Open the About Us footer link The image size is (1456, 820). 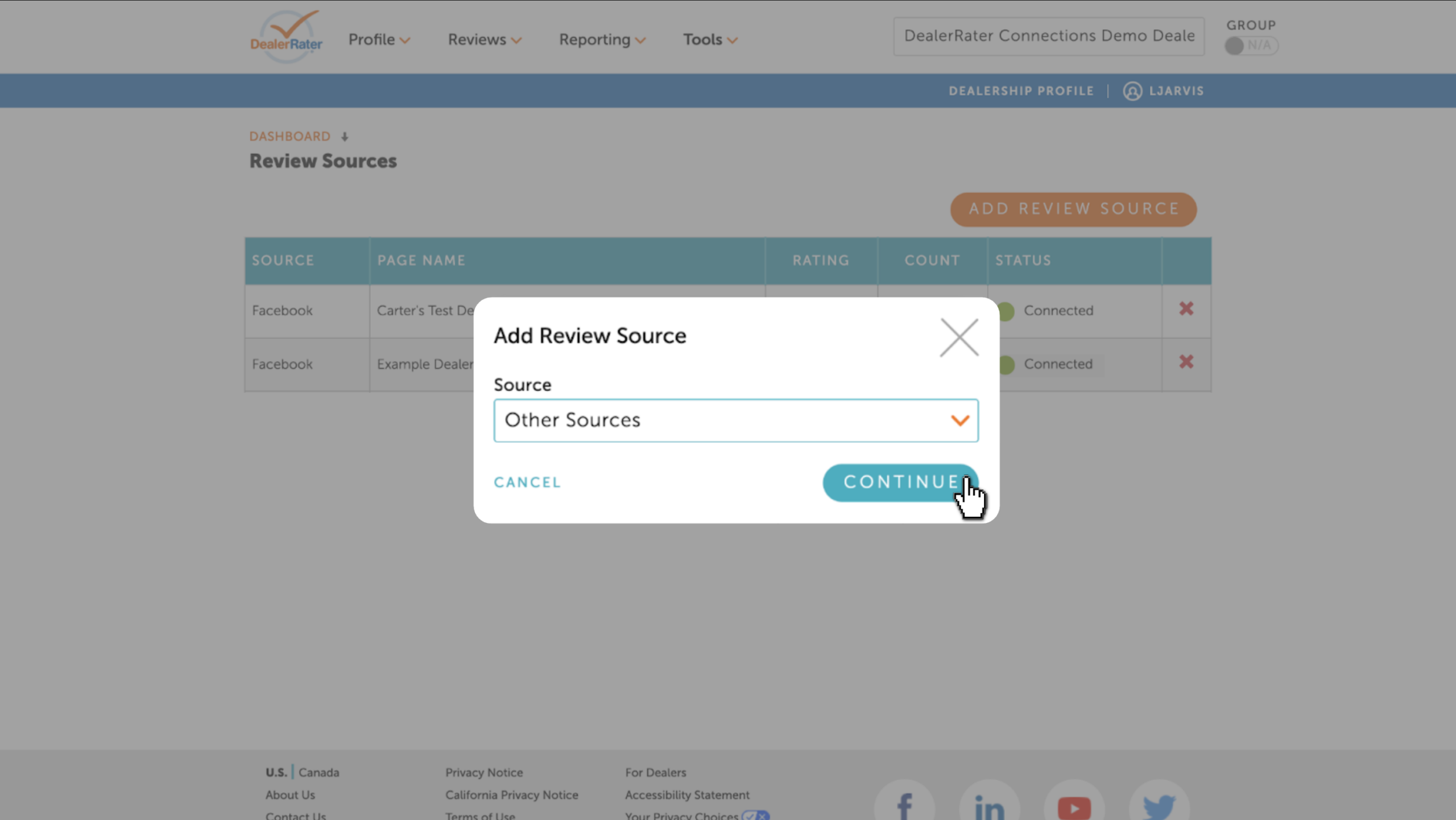point(290,795)
